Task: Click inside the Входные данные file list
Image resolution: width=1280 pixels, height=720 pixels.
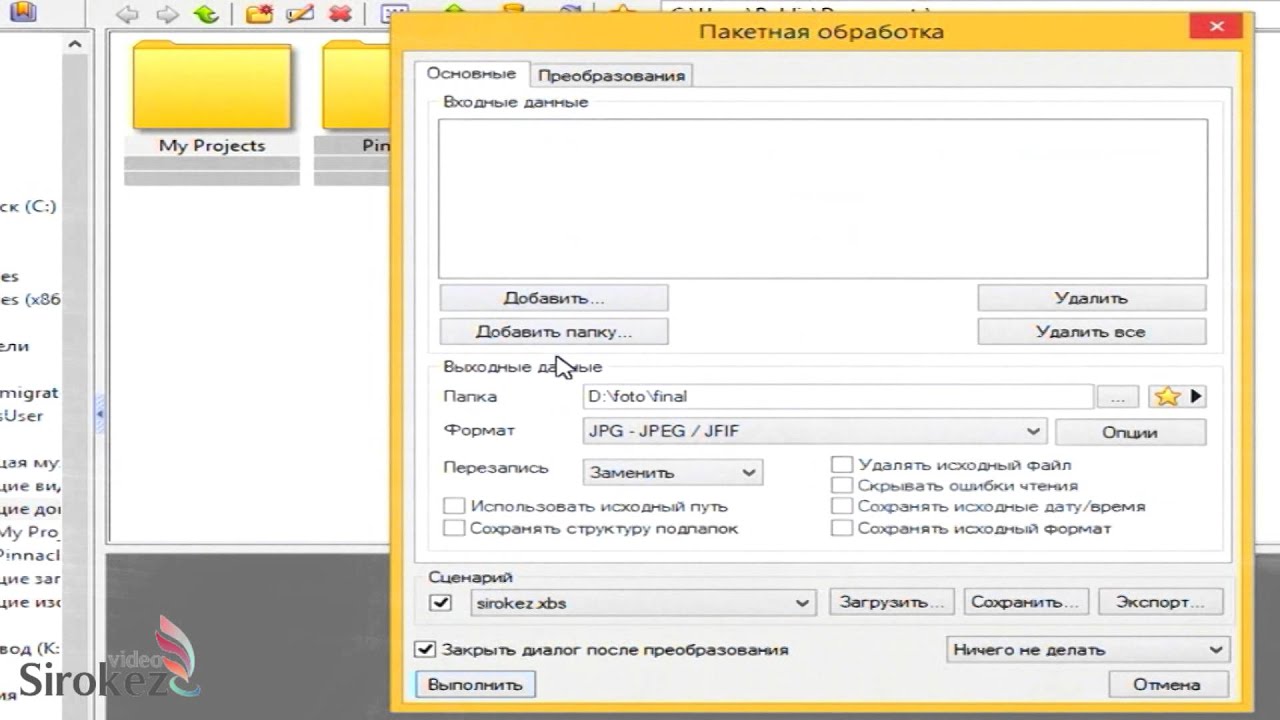Action: (822, 198)
